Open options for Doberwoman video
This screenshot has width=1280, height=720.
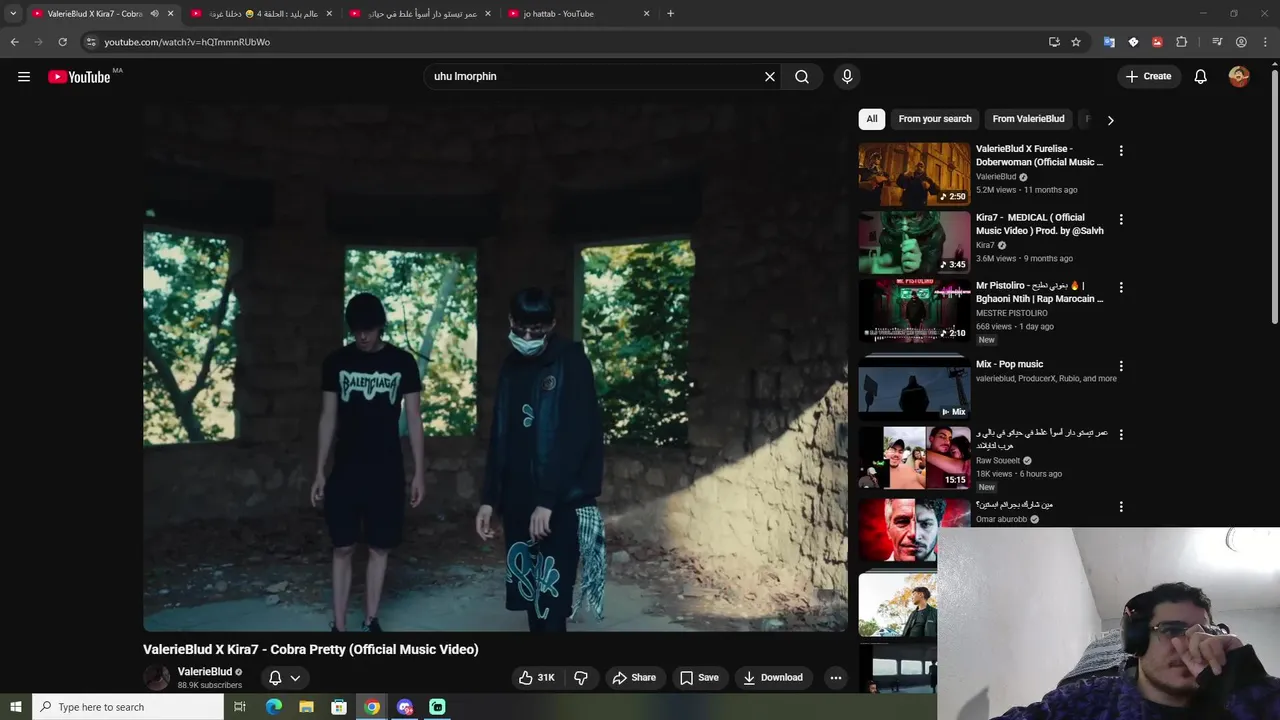[1121, 151]
